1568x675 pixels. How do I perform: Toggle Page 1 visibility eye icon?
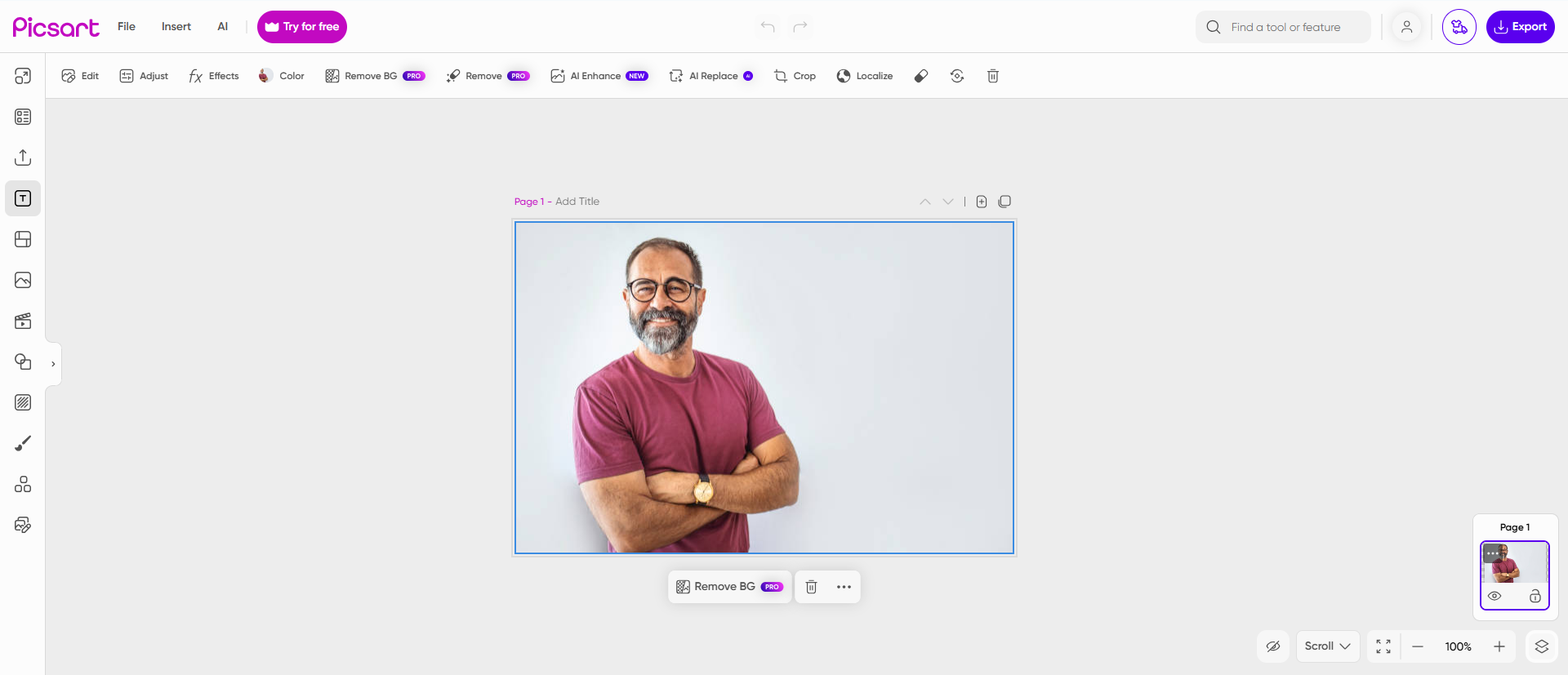[x=1494, y=597]
